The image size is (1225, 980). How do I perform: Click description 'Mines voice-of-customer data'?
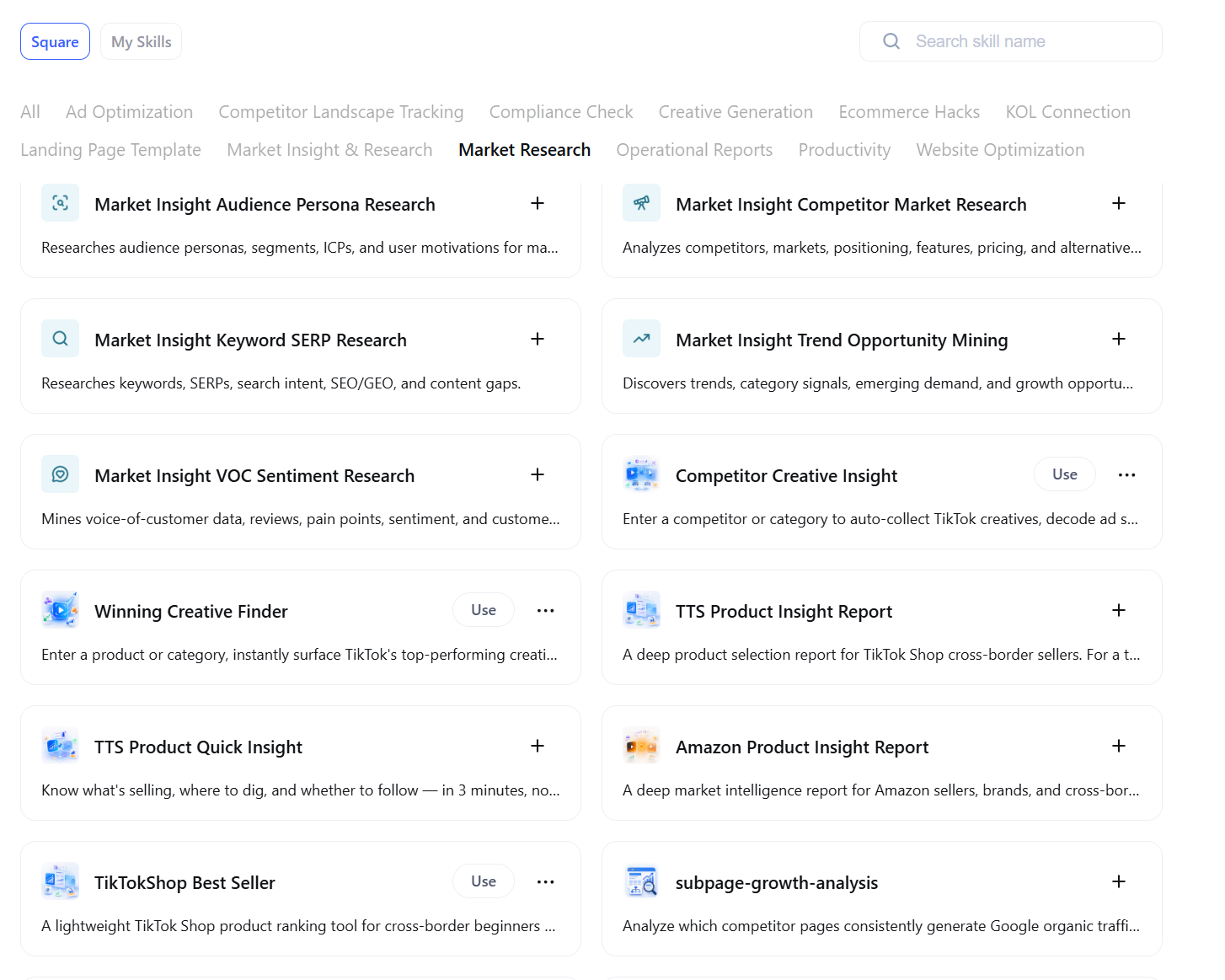pyautogui.click(x=301, y=519)
